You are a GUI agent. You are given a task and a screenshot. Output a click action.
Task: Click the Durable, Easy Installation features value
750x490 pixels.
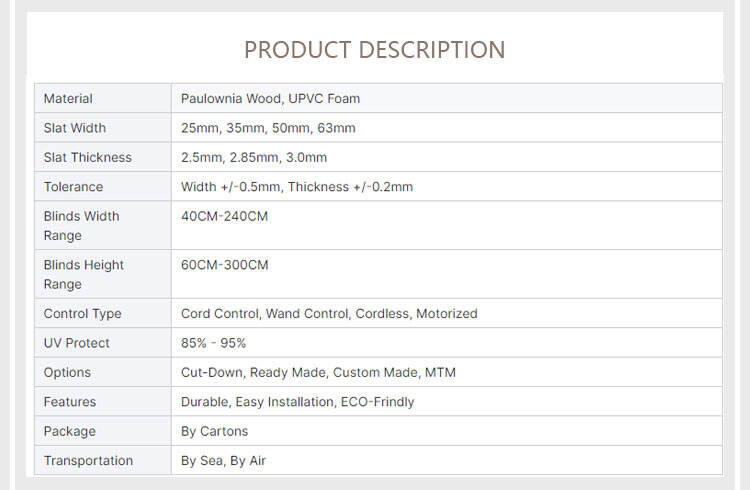pos(297,402)
